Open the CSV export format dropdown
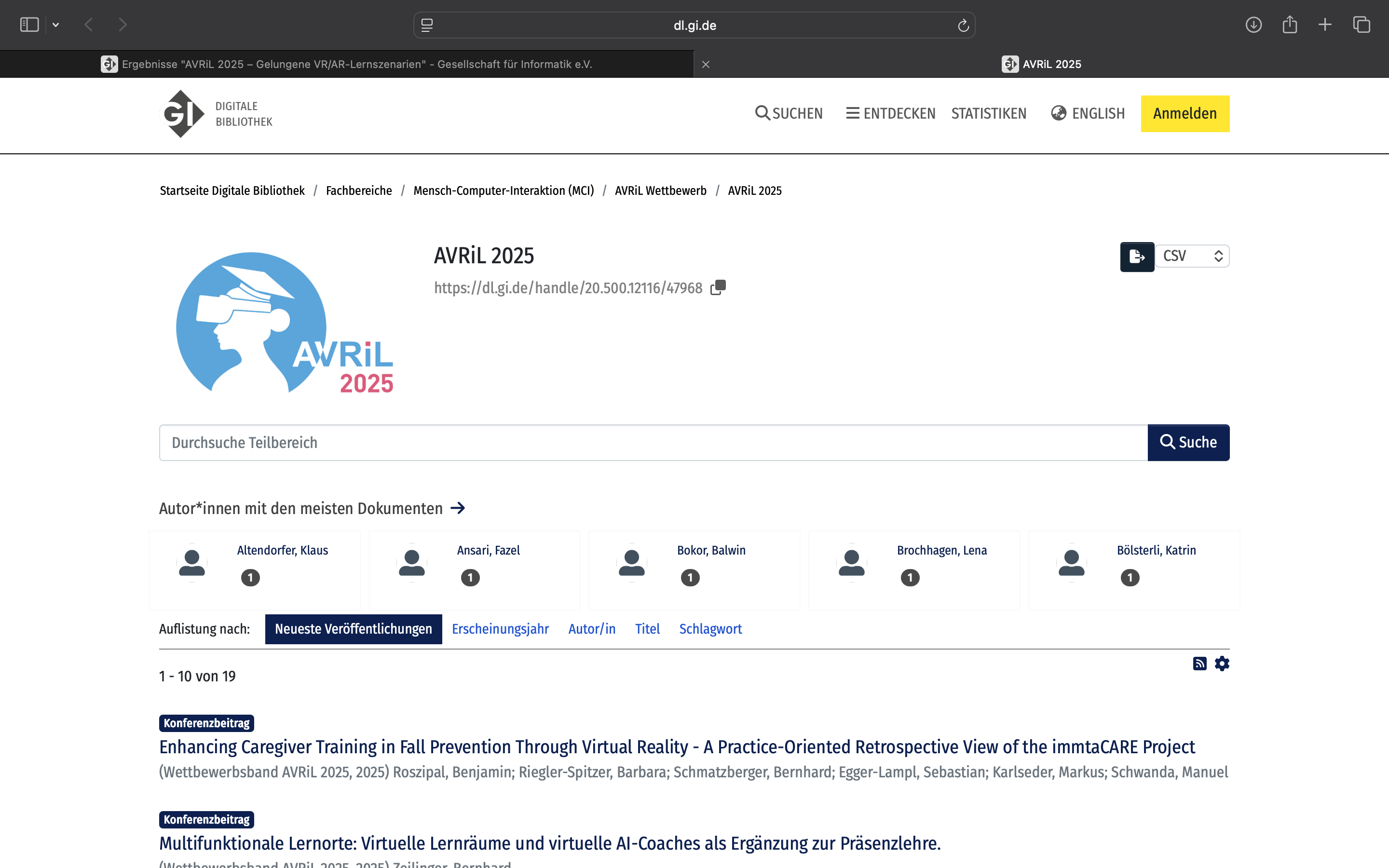The width and height of the screenshot is (1389, 868). pyautogui.click(x=1192, y=256)
